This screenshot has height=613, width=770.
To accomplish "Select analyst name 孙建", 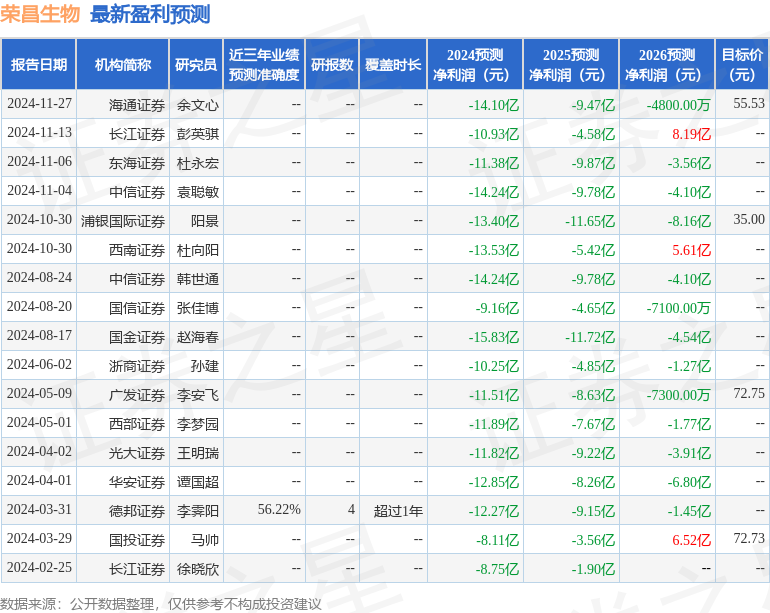I will coord(205,365).
